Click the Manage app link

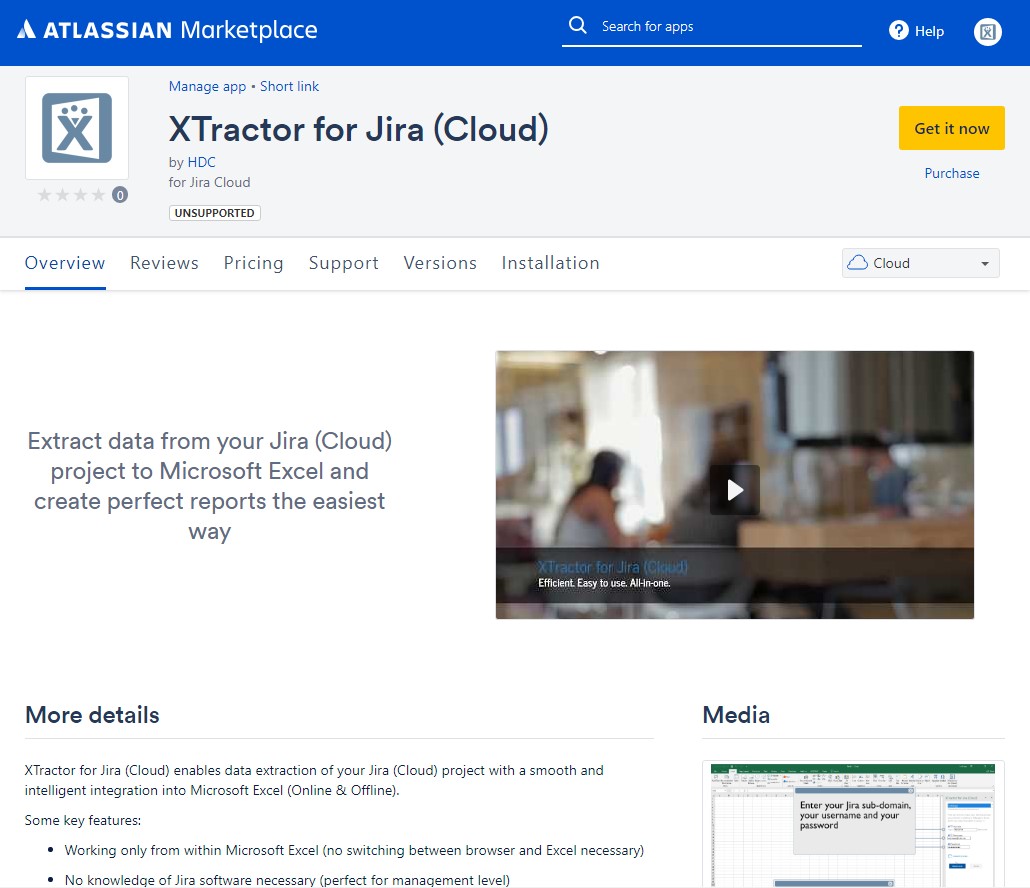point(208,87)
